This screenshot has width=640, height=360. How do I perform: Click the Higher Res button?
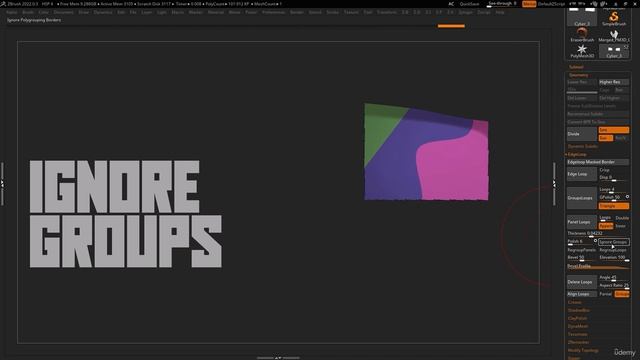pyautogui.click(x=613, y=82)
